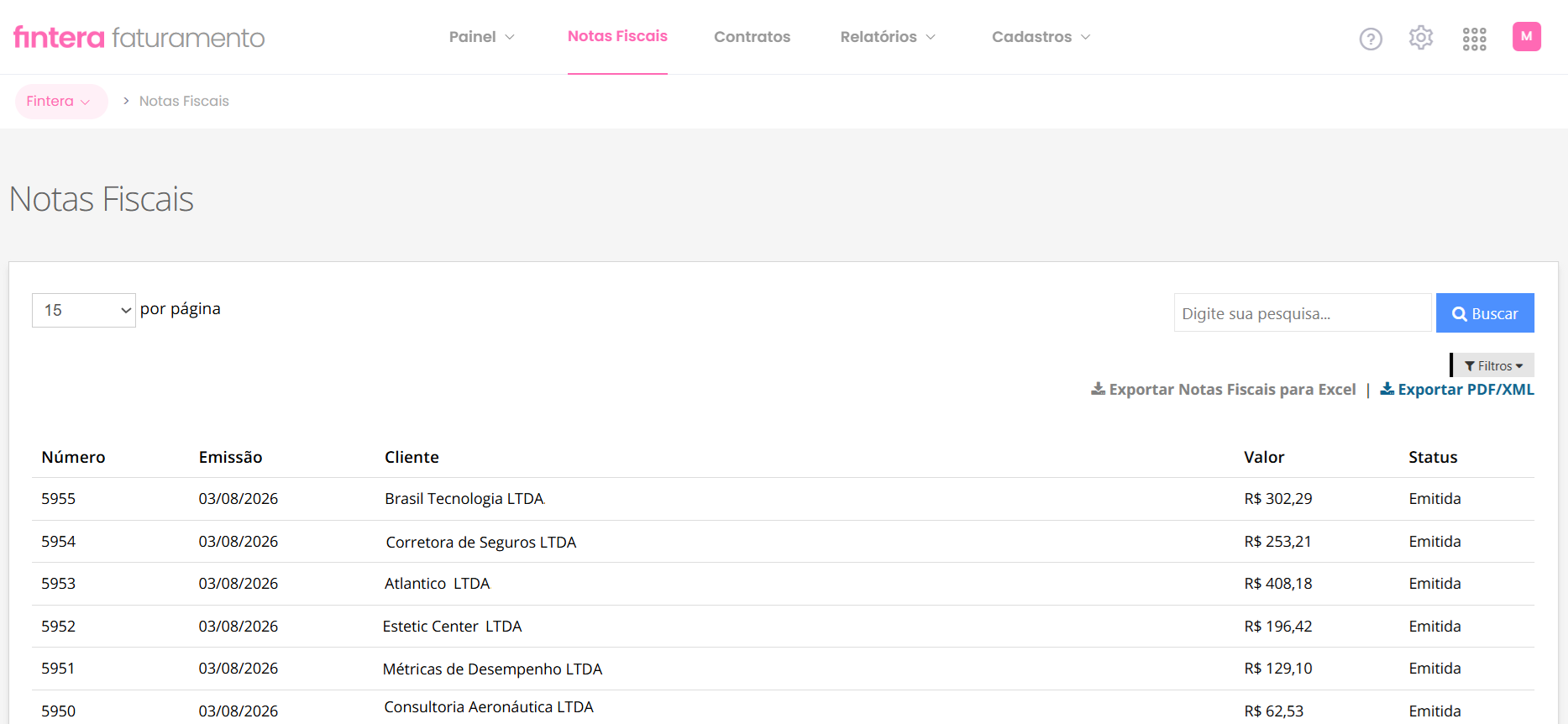Click value R$ 129,10

(x=1277, y=669)
